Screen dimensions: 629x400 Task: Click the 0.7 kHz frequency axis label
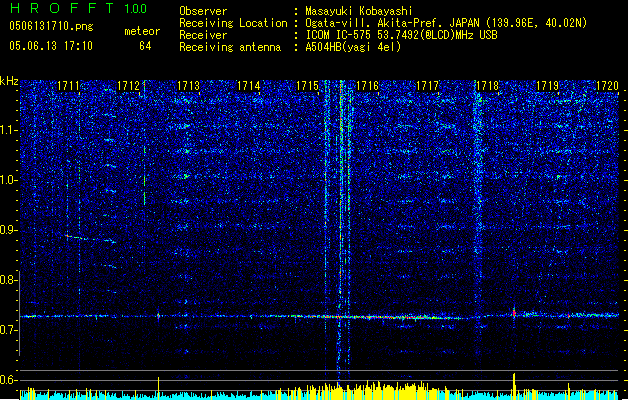[x=9, y=330]
